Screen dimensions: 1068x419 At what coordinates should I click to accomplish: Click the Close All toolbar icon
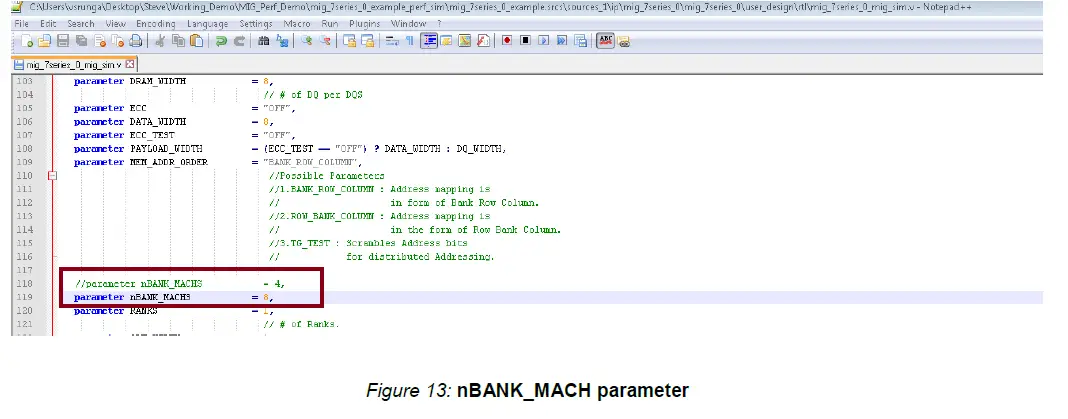(x=118, y=41)
